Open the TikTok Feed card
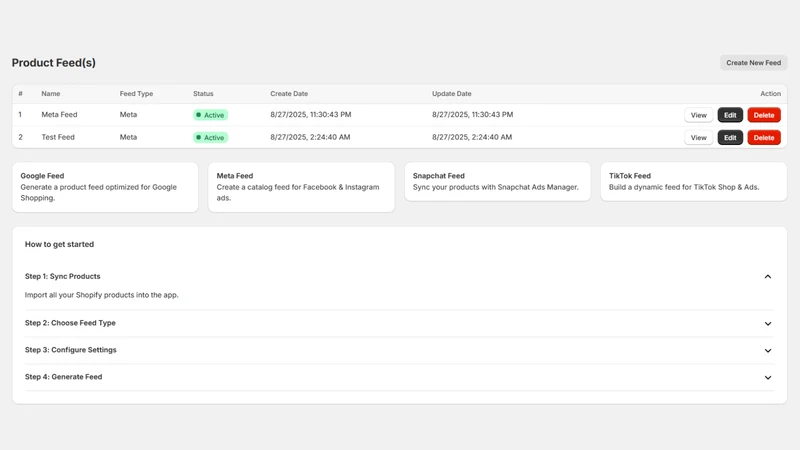Viewport: 800px width, 450px height. click(x=693, y=182)
